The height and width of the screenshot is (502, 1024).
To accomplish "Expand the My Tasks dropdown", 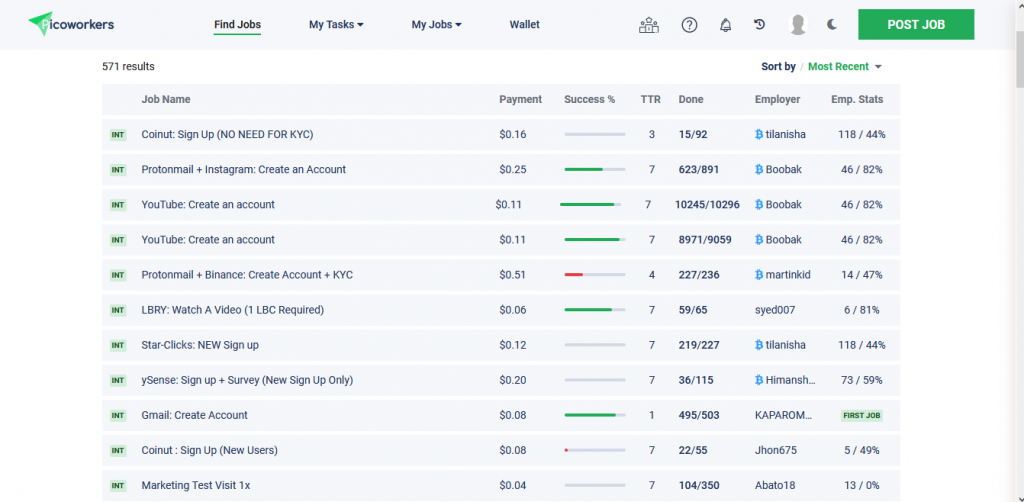I will (x=336, y=24).
